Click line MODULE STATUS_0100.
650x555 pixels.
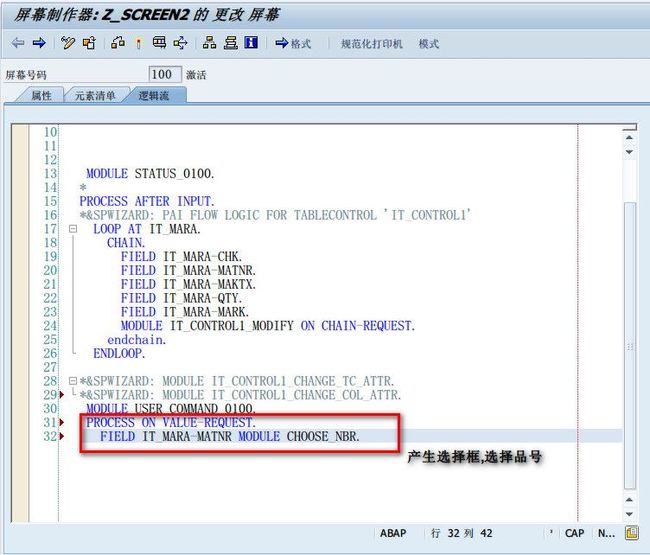150,173
